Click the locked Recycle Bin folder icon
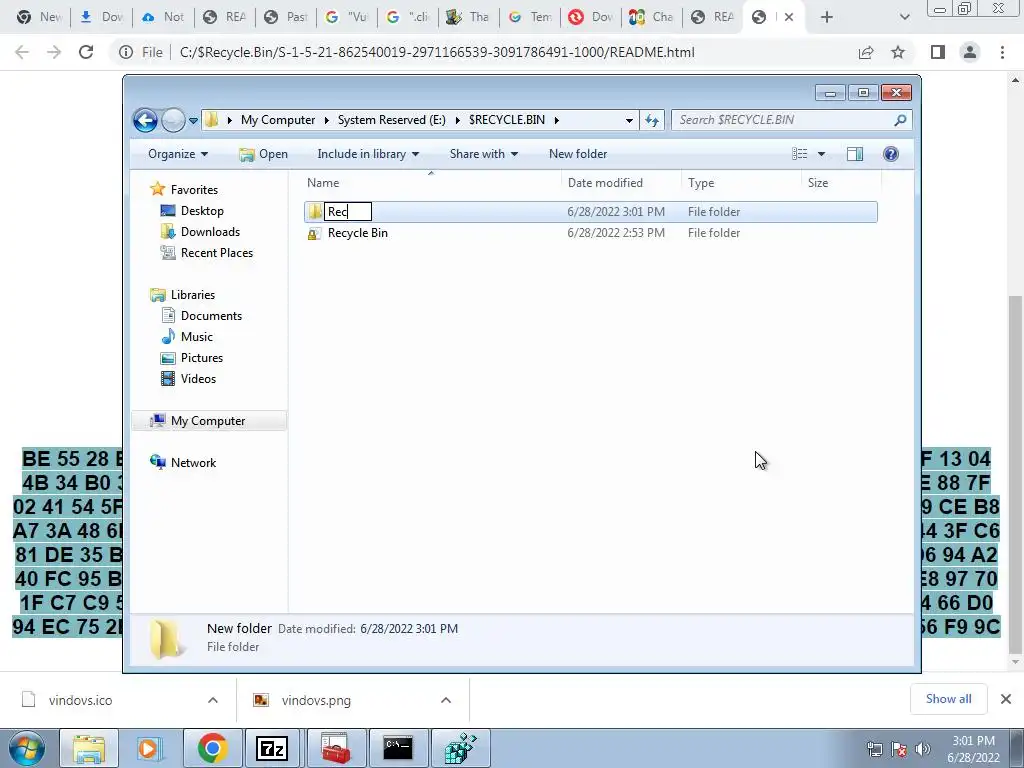 tap(314, 233)
